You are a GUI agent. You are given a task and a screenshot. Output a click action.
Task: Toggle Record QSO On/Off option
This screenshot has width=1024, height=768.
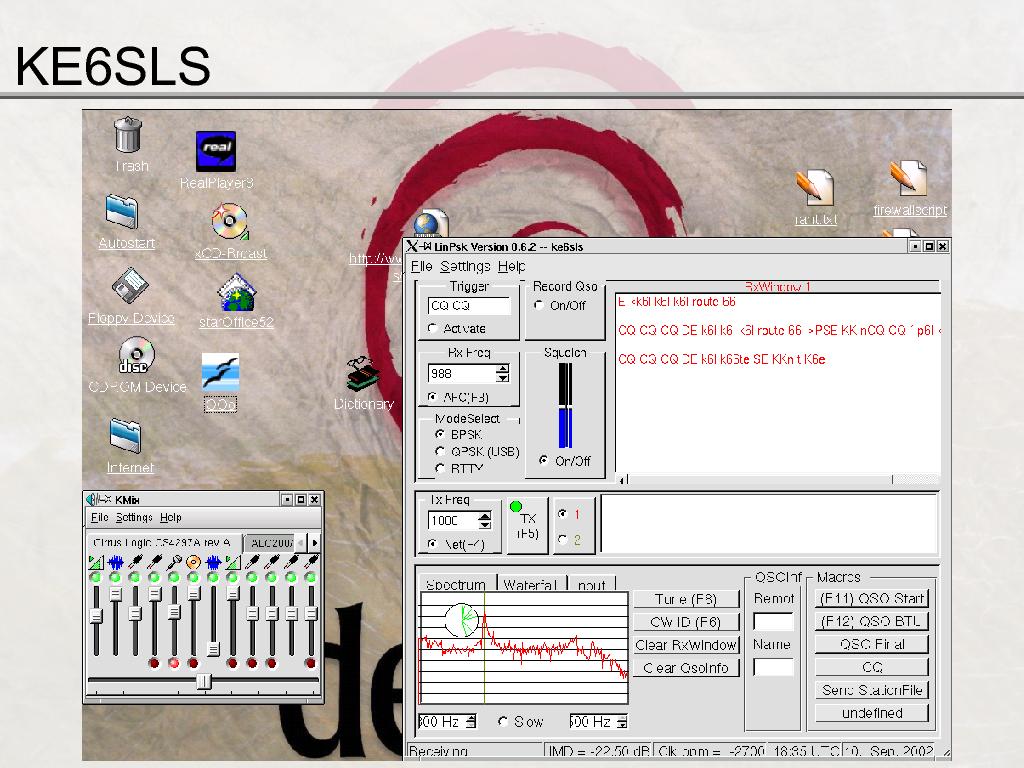pos(540,306)
